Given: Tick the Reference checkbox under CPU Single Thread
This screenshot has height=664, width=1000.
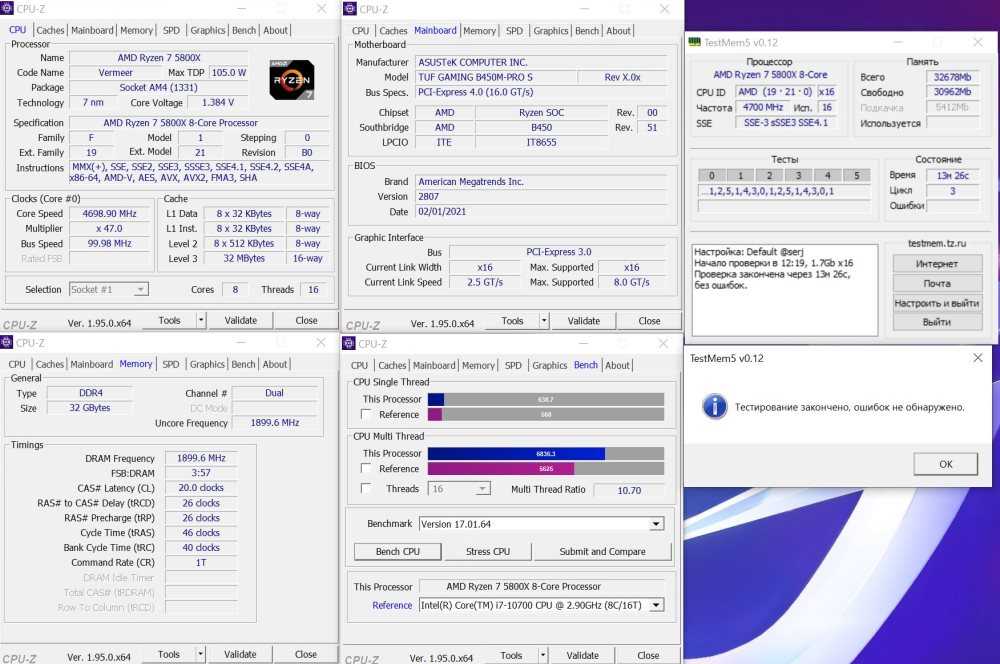Looking at the screenshot, I should pyautogui.click(x=366, y=414).
